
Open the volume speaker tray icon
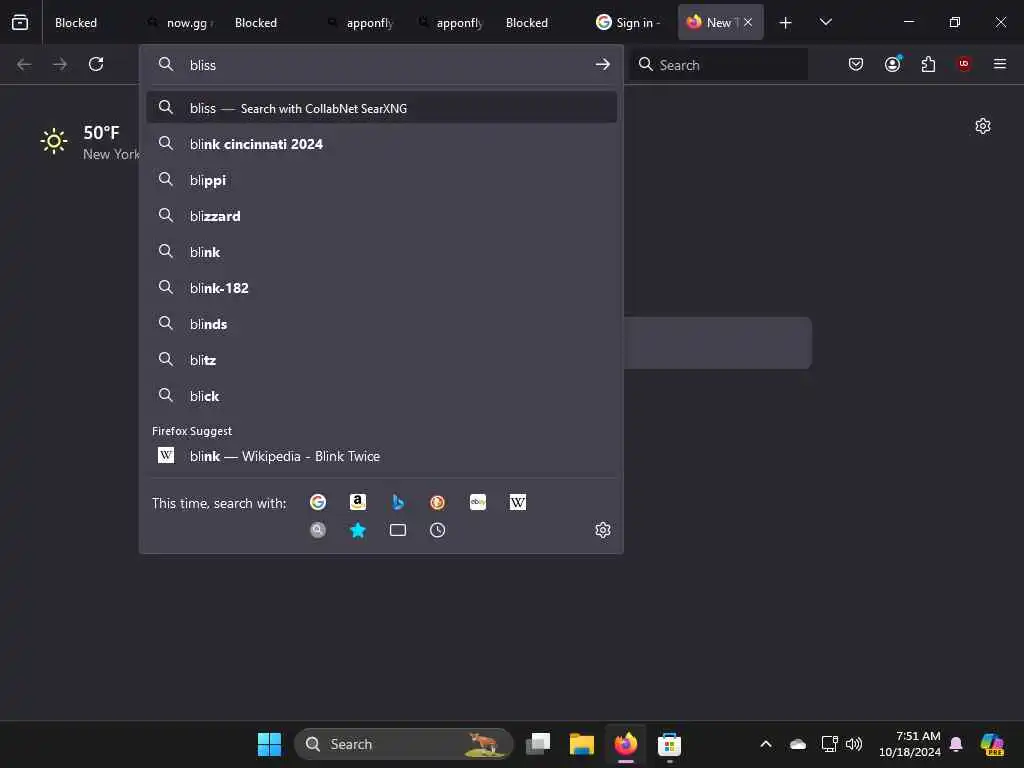click(x=854, y=744)
